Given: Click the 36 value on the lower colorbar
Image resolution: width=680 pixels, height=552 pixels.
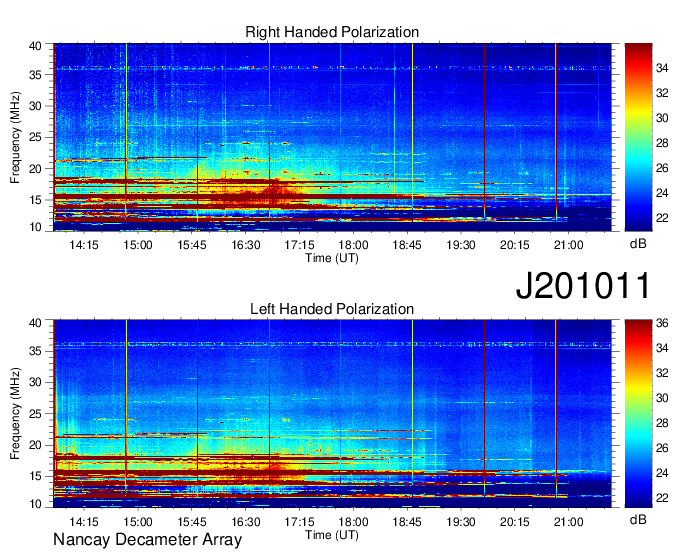Looking at the screenshot, I should coord(662,323).
